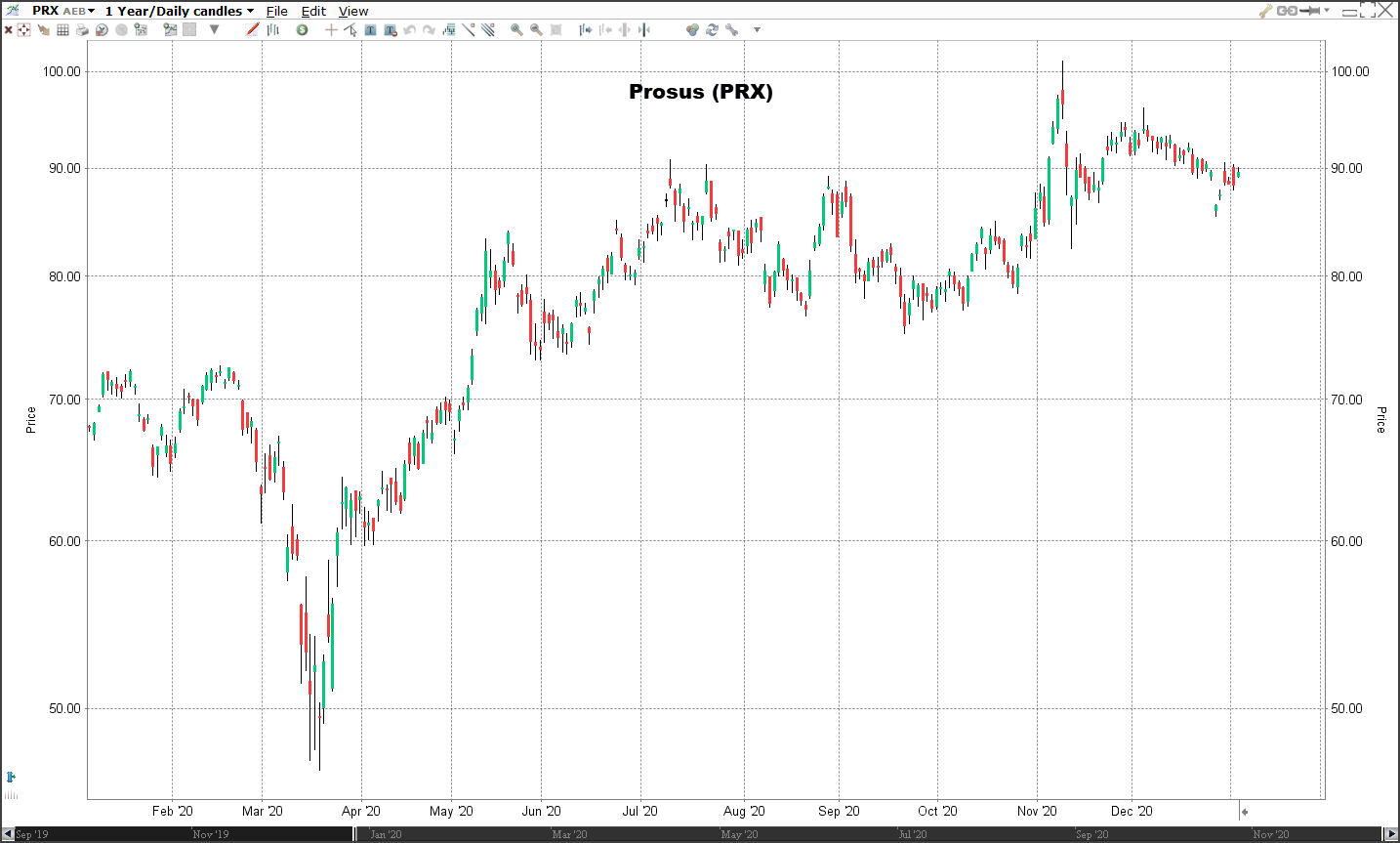Expand the small toolbar overflow arrow

(757, 30)
